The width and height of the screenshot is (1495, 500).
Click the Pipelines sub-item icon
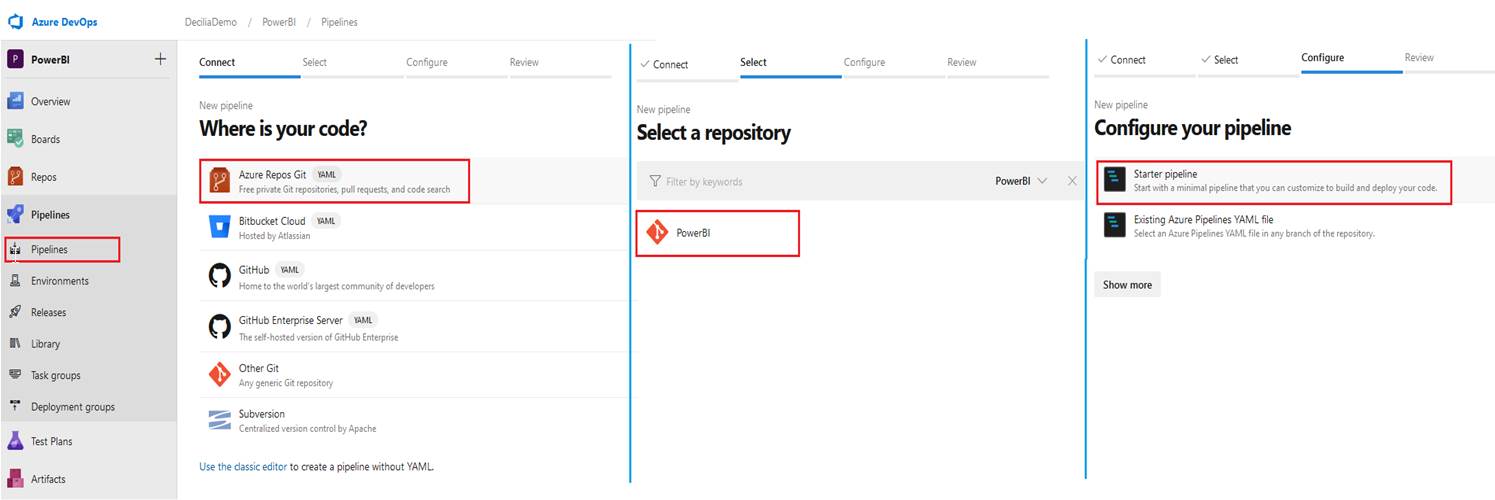[15, 249]
